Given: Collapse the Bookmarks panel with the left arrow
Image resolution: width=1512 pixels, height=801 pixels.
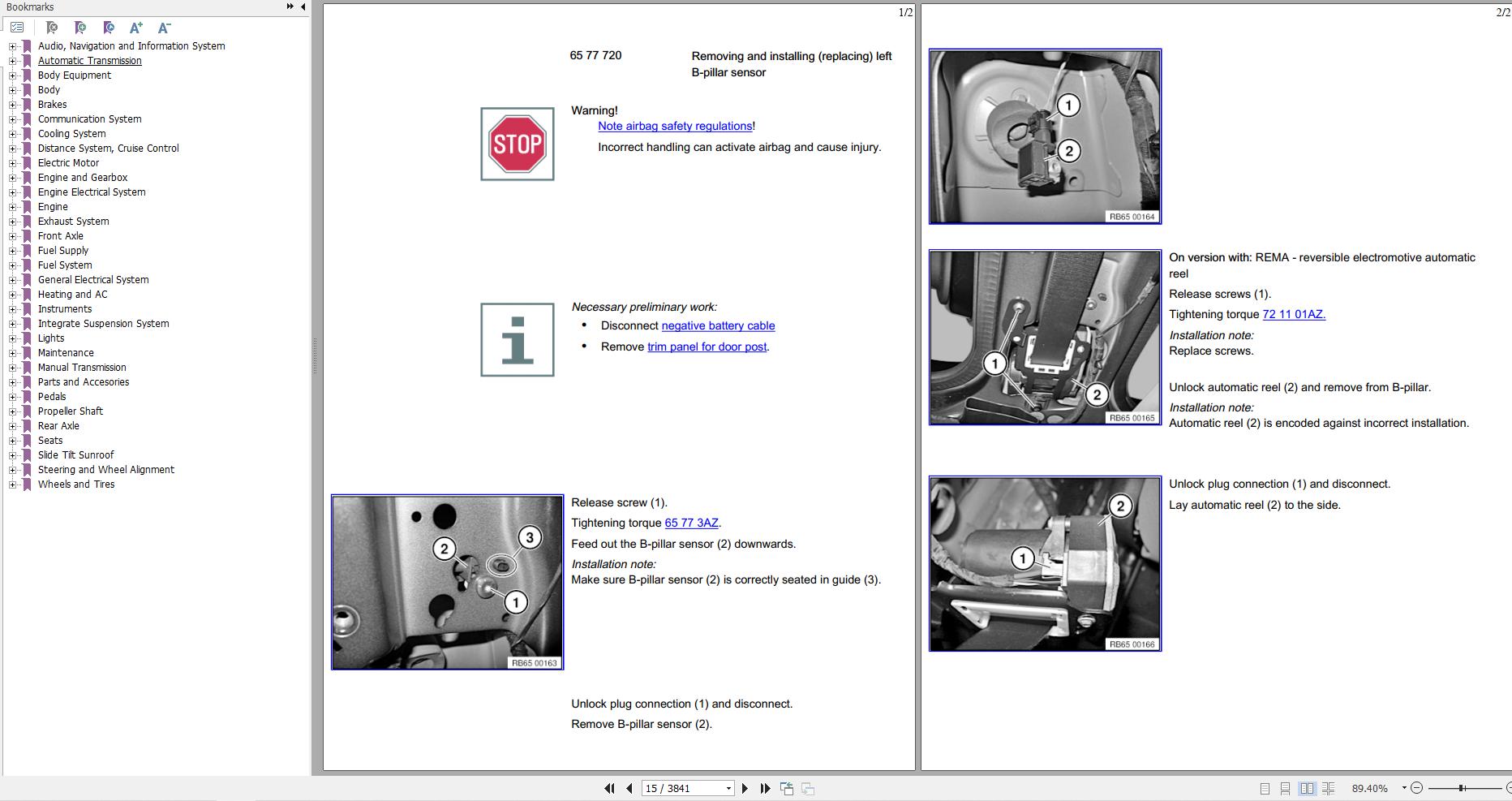Looking at the screenshot, I should click(303, 6).
